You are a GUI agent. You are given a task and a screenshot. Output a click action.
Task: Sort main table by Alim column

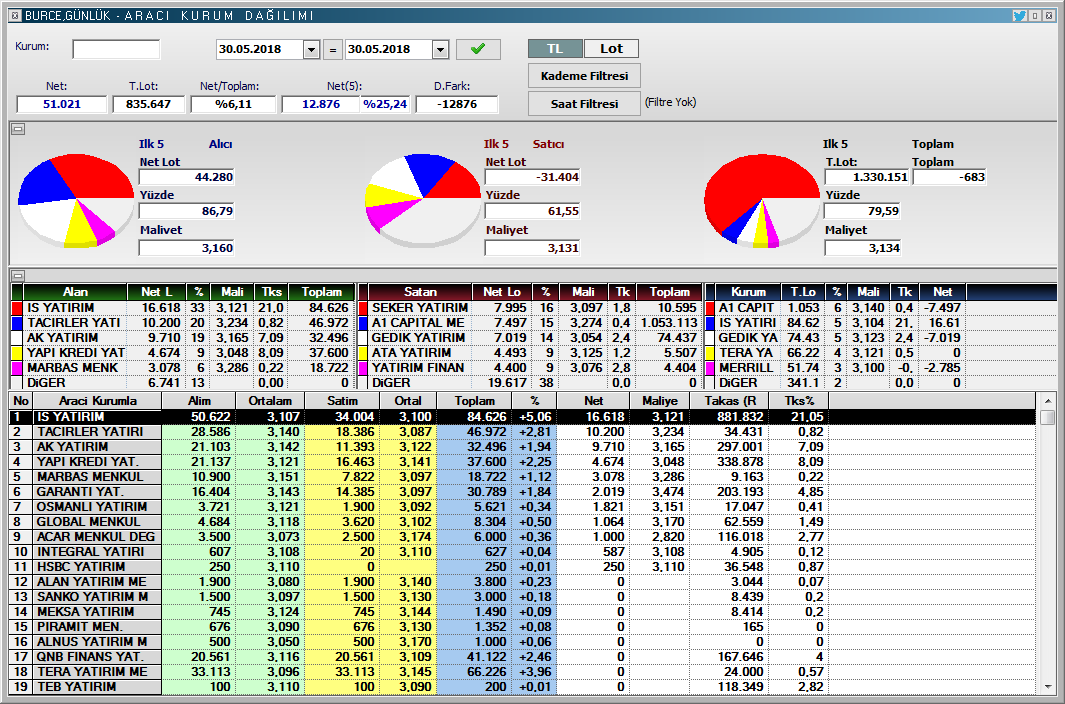pos(199,401)
